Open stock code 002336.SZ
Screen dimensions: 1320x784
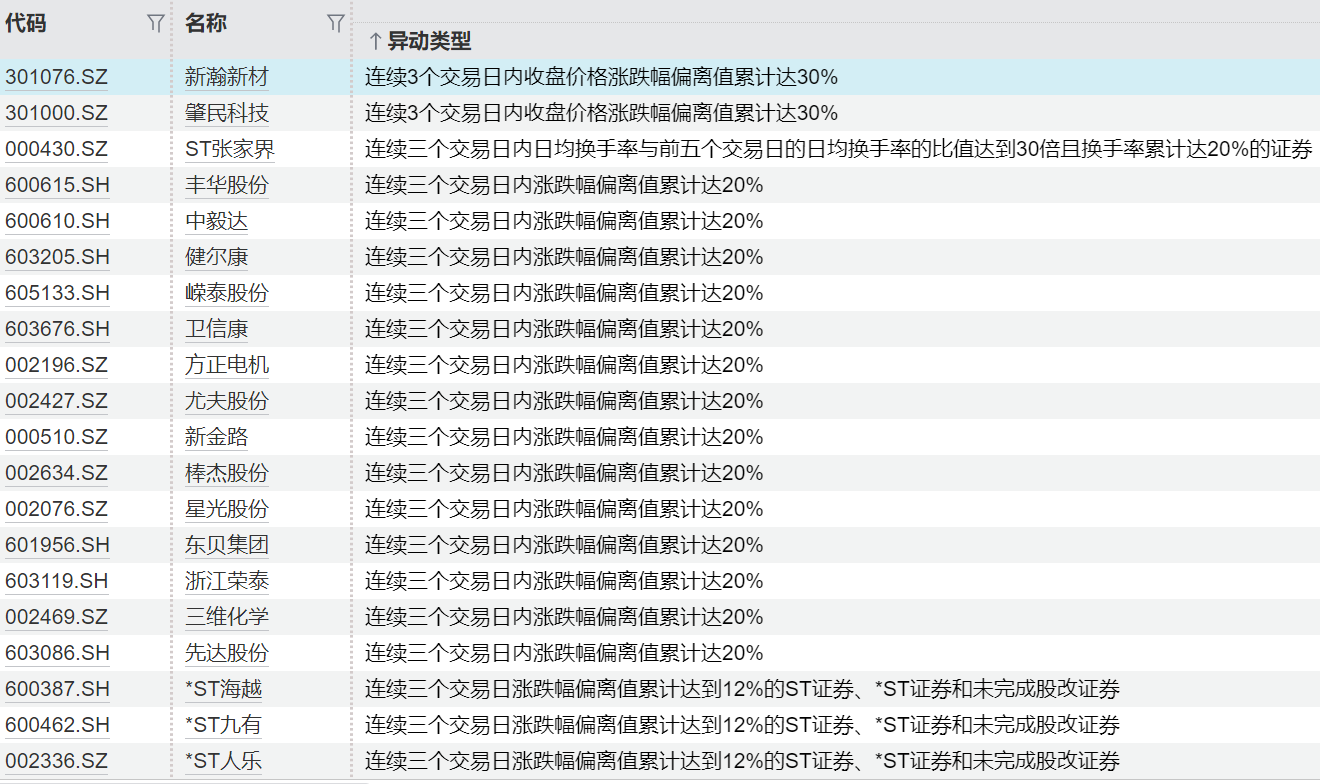point(57,761)
